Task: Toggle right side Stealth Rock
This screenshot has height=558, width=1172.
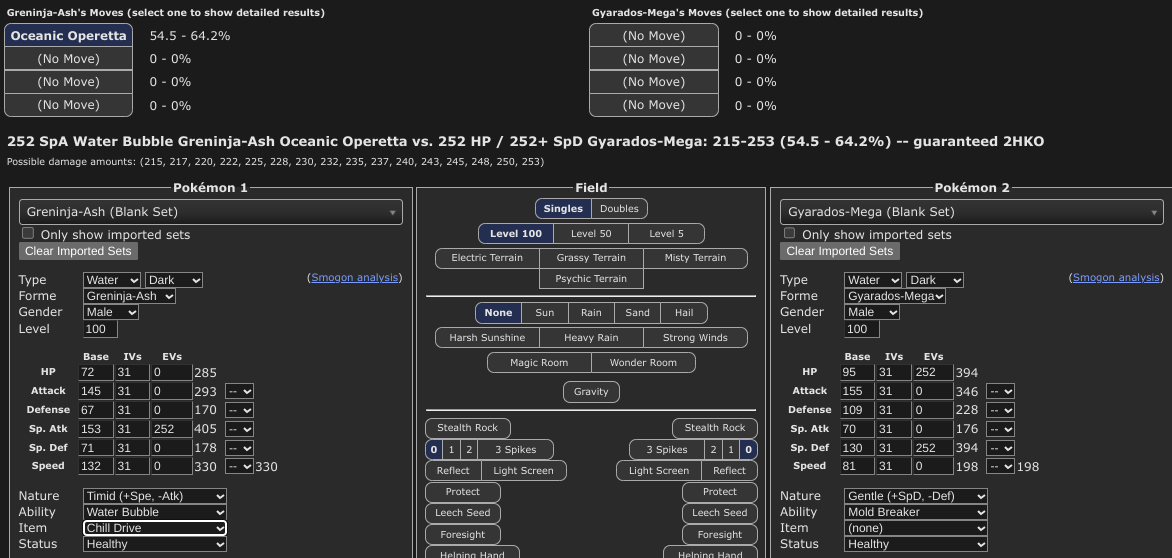Action: [x=715, y=428]
